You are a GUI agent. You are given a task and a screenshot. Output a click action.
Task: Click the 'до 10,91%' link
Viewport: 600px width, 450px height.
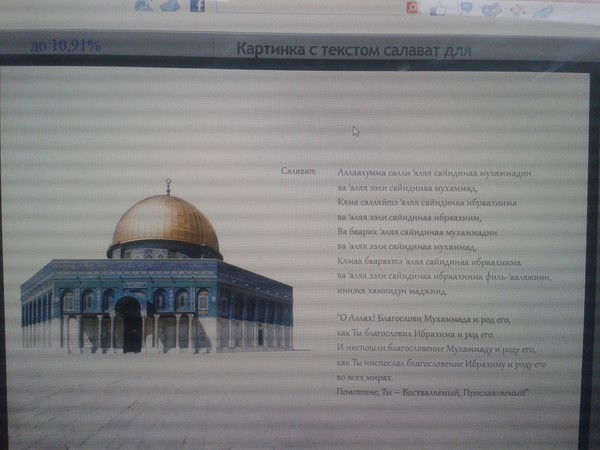point(65,45)
